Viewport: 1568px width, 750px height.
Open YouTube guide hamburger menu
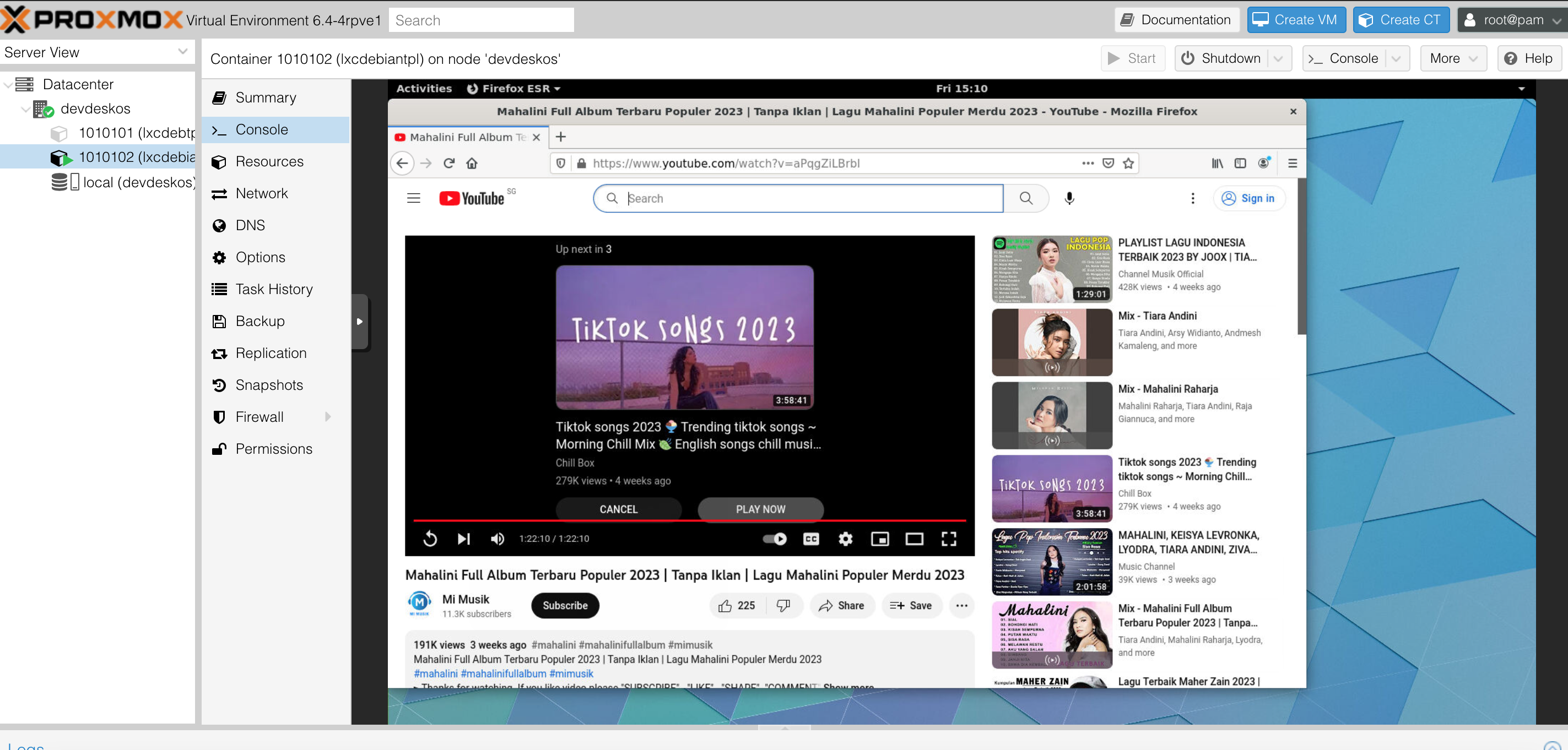[413, 198]
